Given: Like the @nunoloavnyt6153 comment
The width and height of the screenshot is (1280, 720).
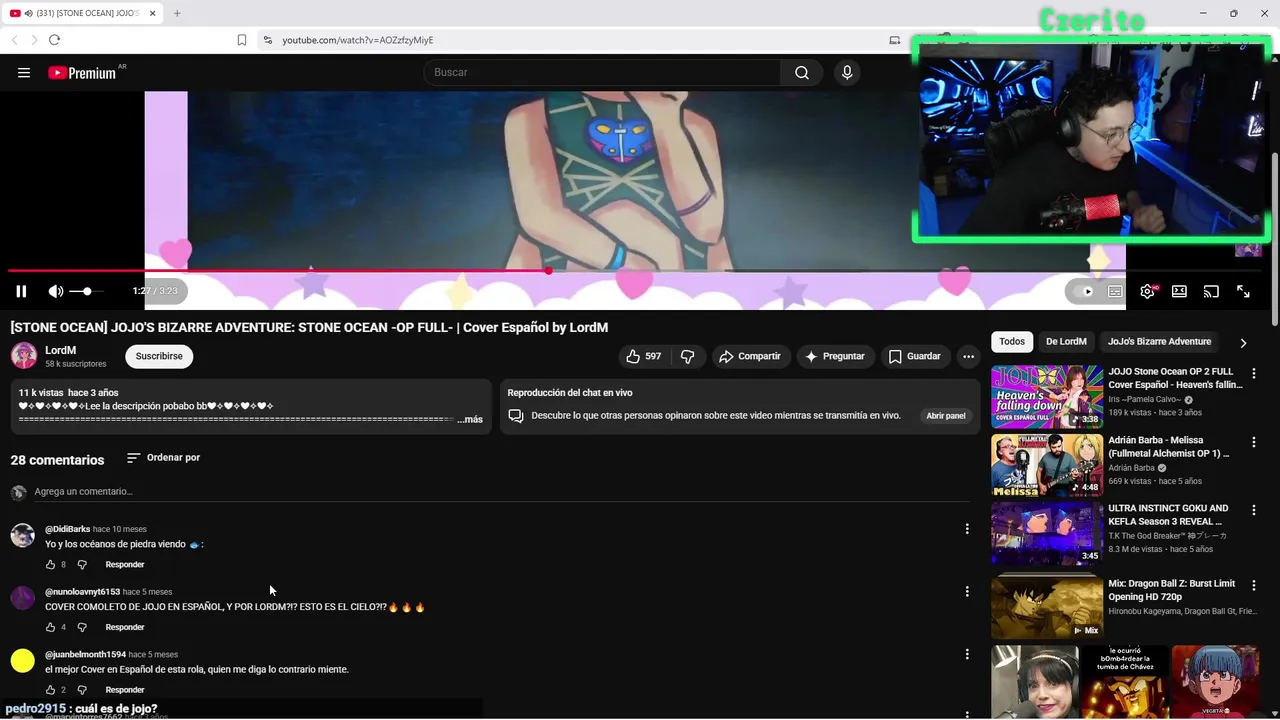Looking at the screenshot, I should click(x=50, y=627).
